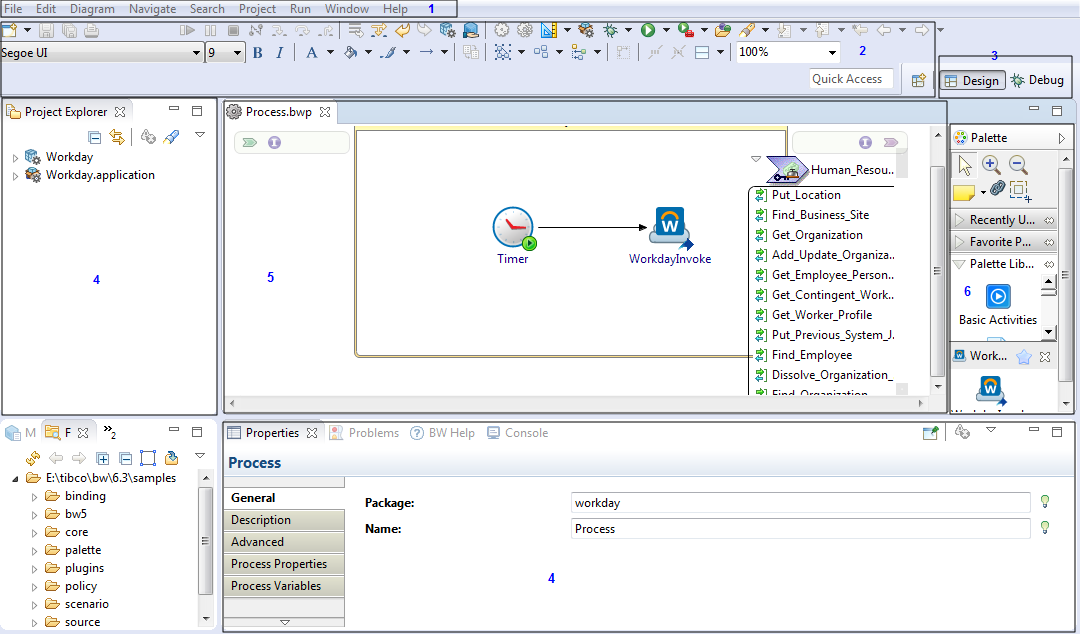
Task: Open the Process Properties section
Action: click(279, 564)
